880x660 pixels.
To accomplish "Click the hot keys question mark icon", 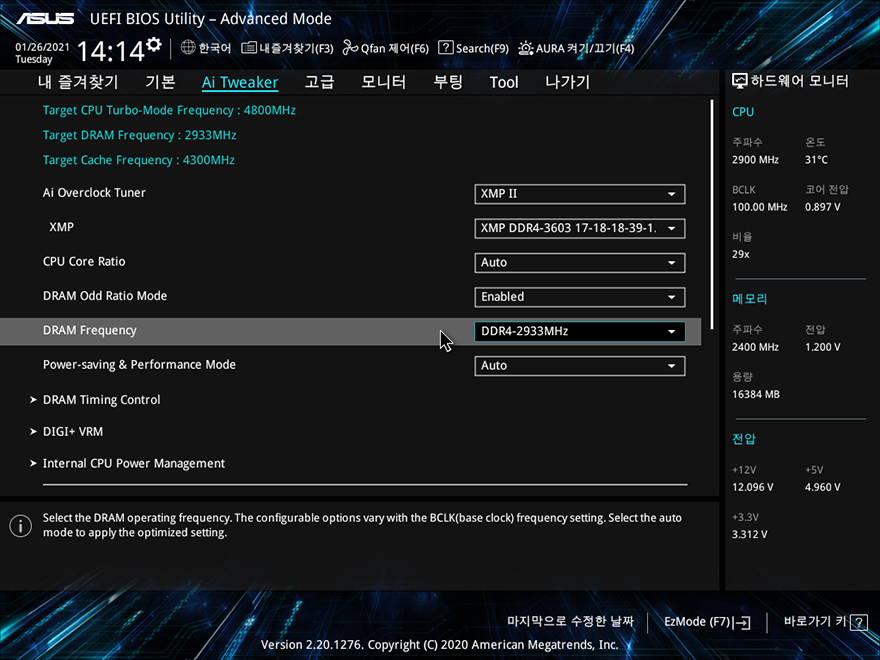I will (x=859, y=622).
